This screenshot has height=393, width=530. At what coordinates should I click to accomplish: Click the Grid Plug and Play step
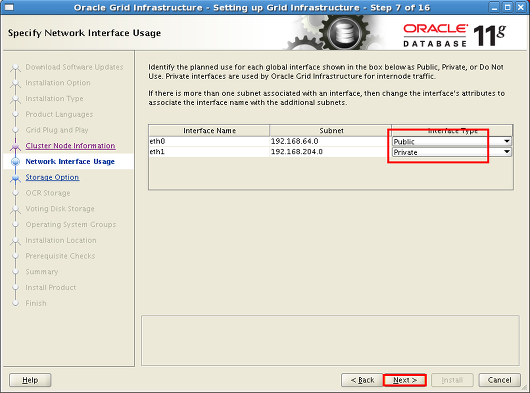coord(57,130)
